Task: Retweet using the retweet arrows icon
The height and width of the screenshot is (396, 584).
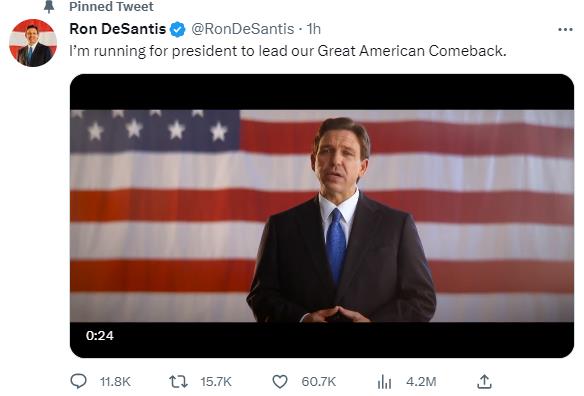Action: pyautogui.click(x=178, y=382)
